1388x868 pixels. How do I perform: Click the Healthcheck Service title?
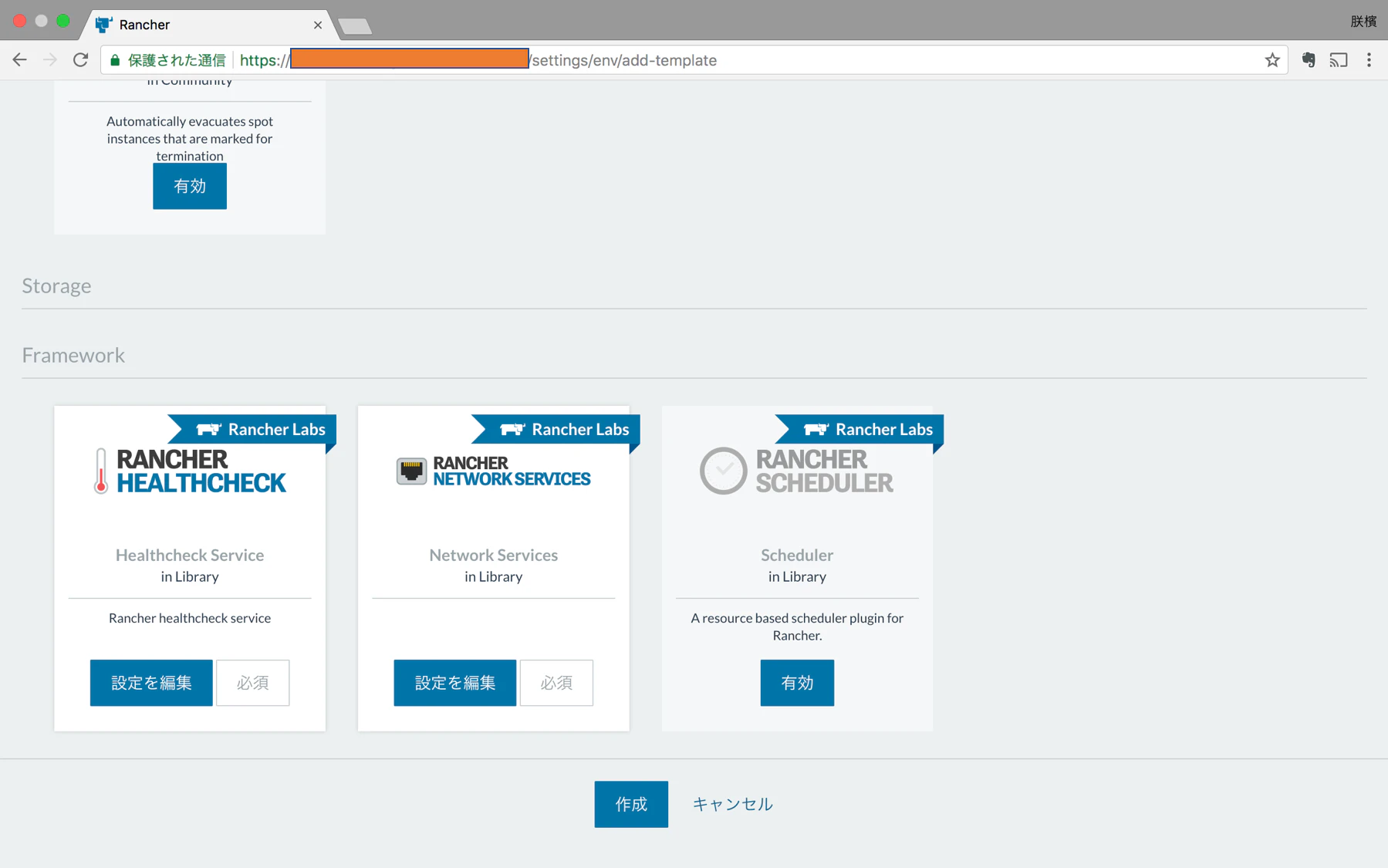pos(190,556)
